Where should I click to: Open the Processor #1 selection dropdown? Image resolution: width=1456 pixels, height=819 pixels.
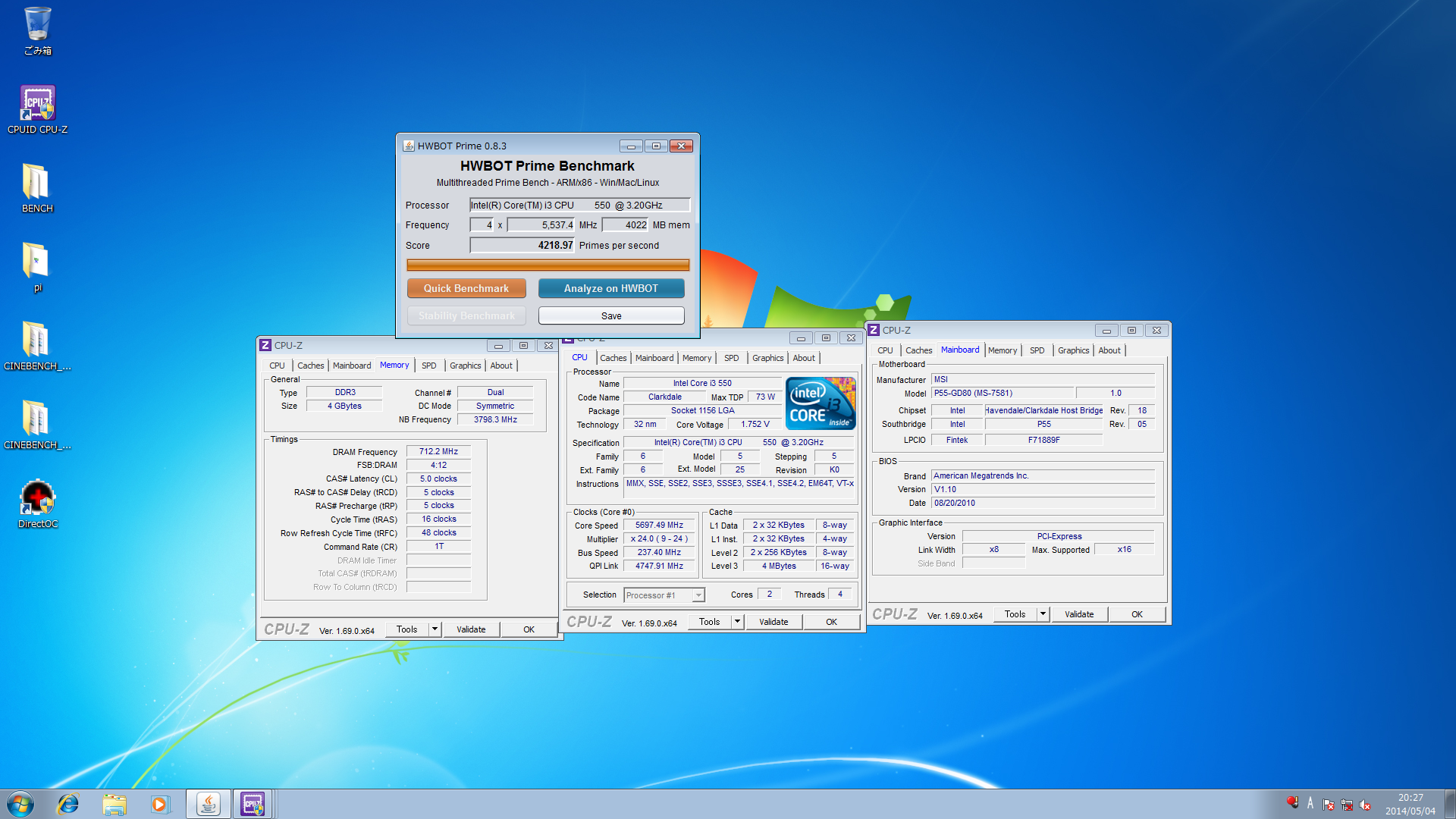click(698, 595)
